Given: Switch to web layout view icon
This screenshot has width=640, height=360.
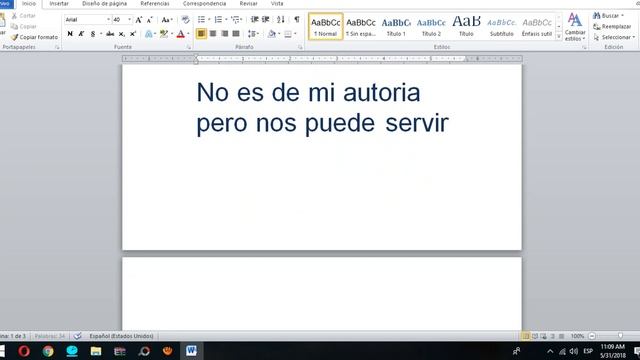Looking at the screenshot, I should [x=544, y=336].
